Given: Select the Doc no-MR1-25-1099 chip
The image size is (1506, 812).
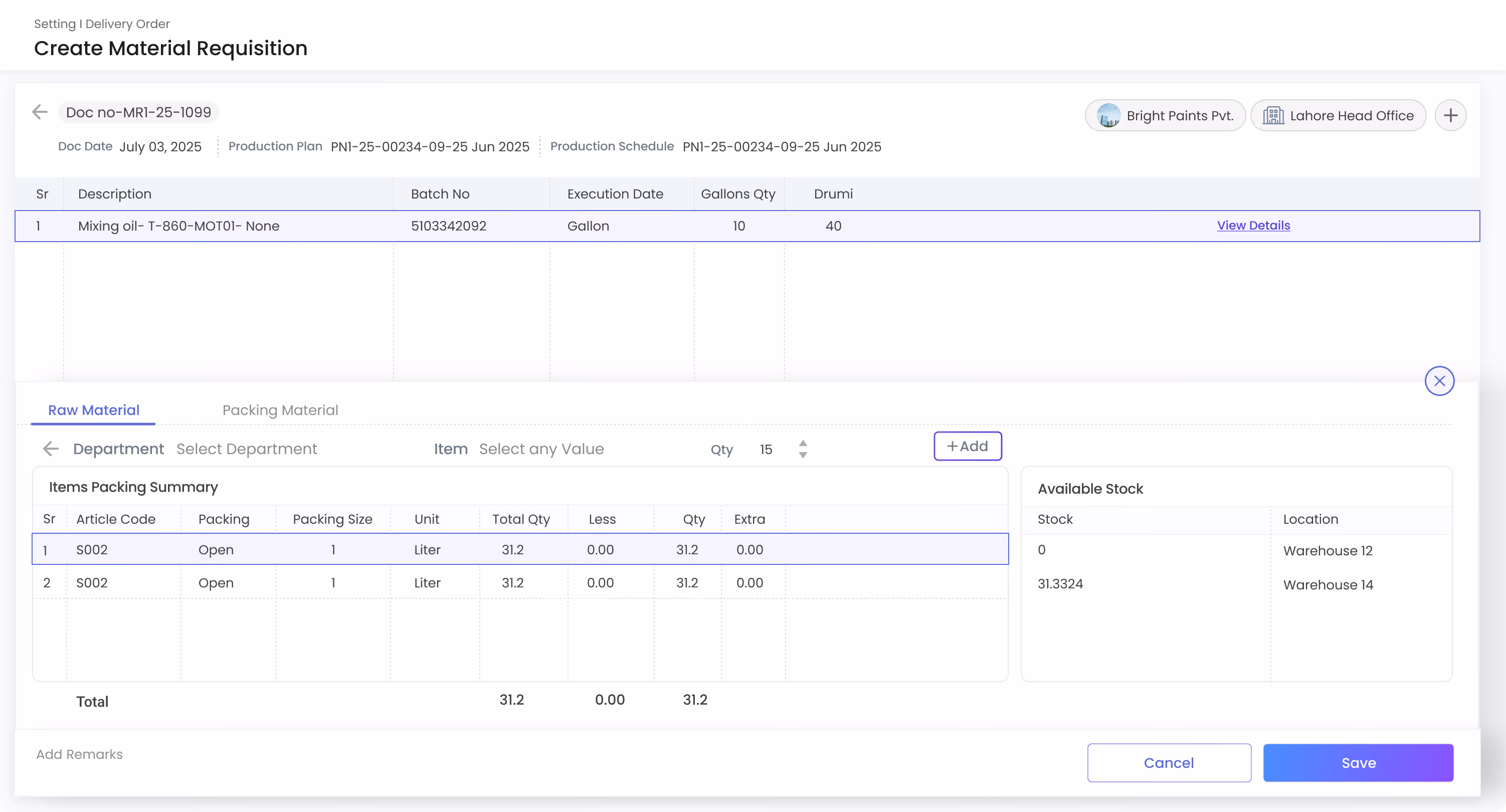Looking at the screenshot, I should tap(138, 112).
